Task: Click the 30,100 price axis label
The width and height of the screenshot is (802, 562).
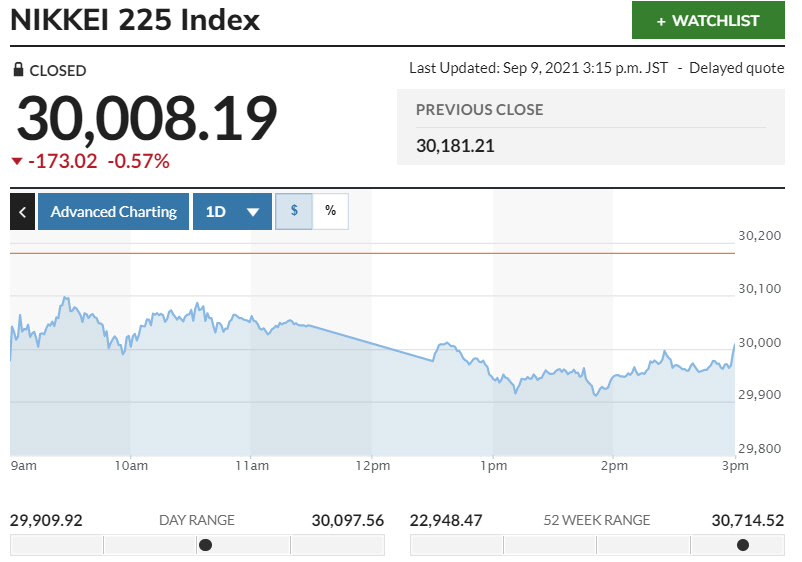Action: click(x=759, y=289)
